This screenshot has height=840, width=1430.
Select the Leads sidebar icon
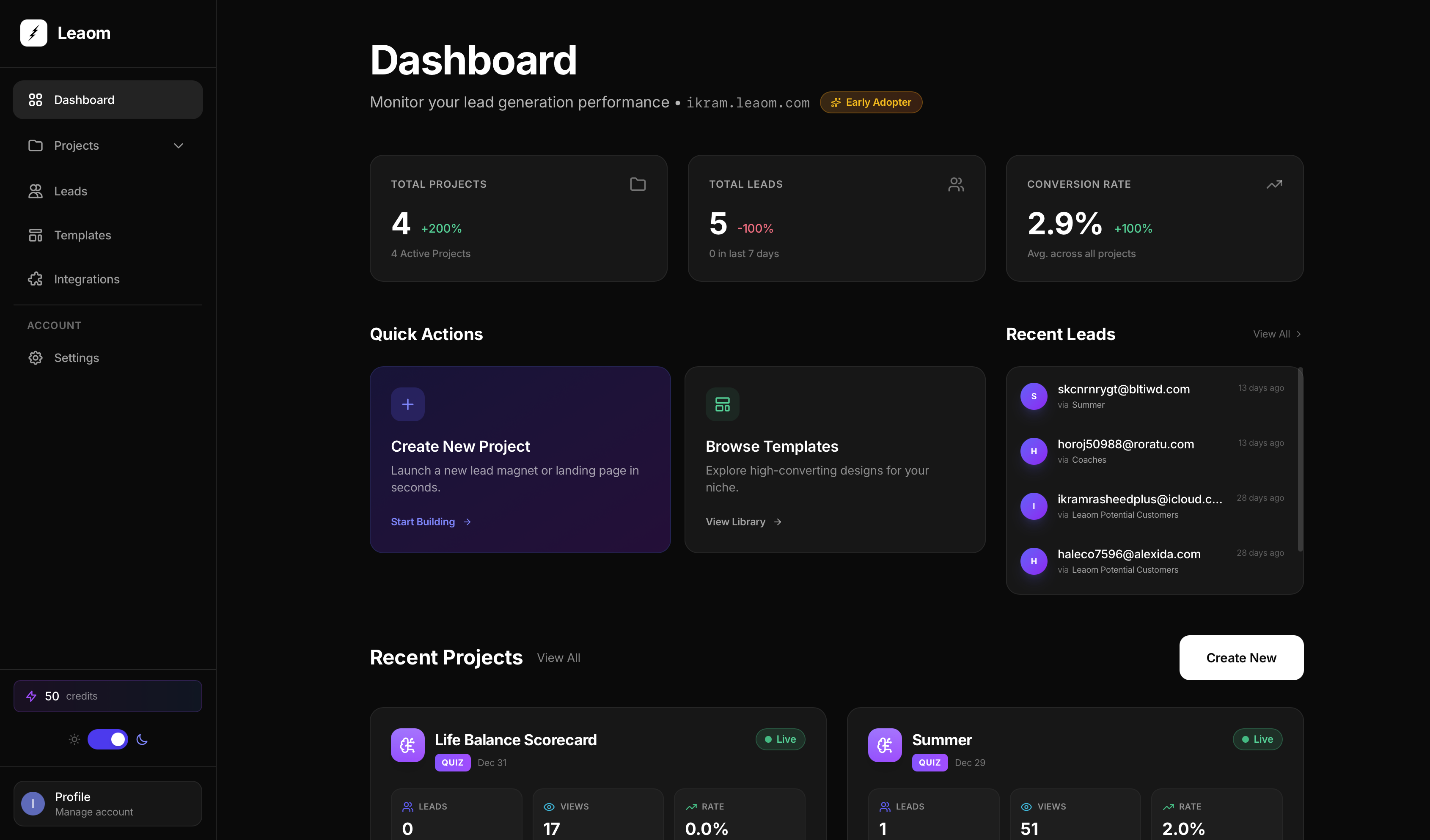pyautogui.click(x=36, y=191)
